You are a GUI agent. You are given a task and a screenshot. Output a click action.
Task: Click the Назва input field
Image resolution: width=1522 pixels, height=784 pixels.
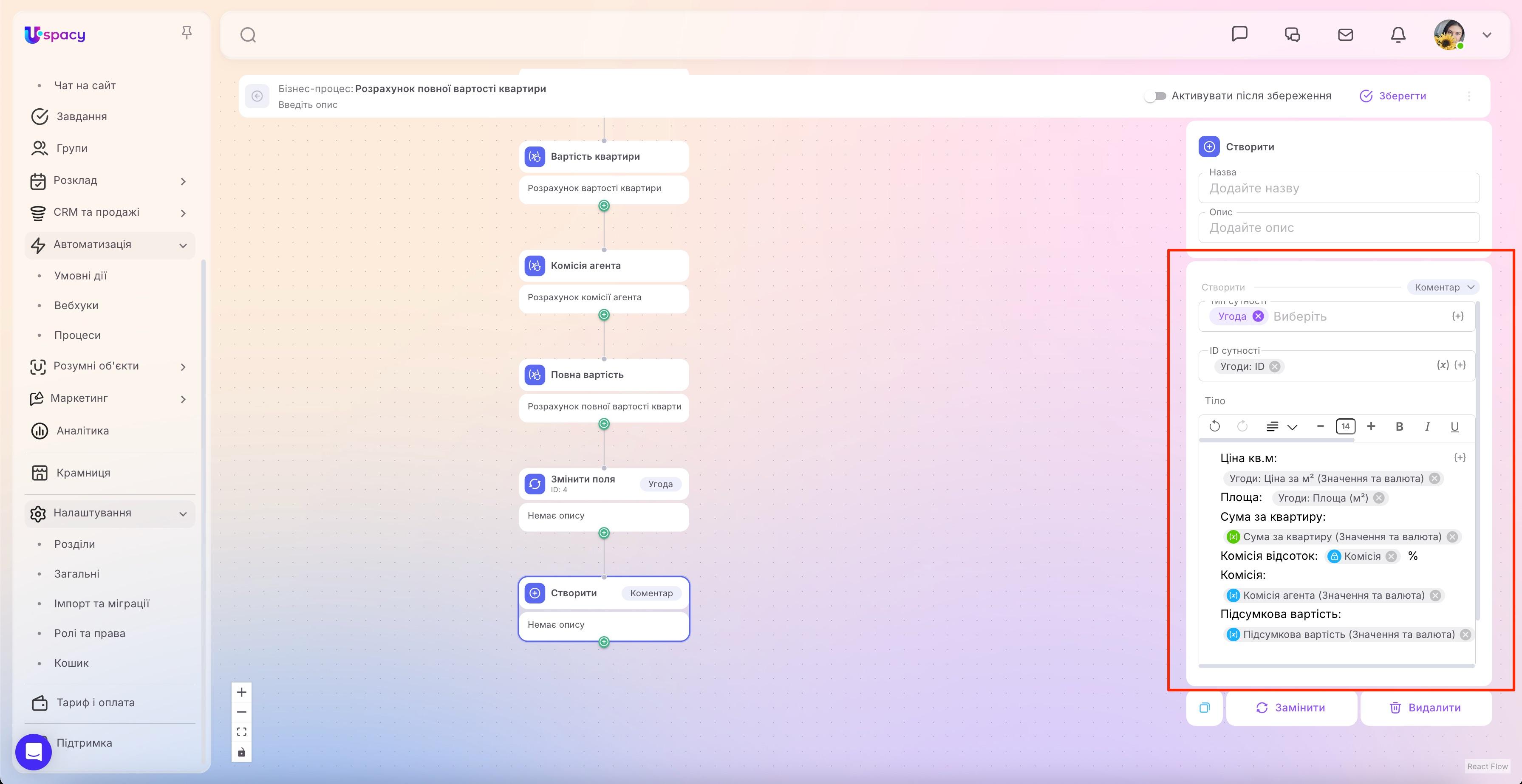[x=1339, y=188]
